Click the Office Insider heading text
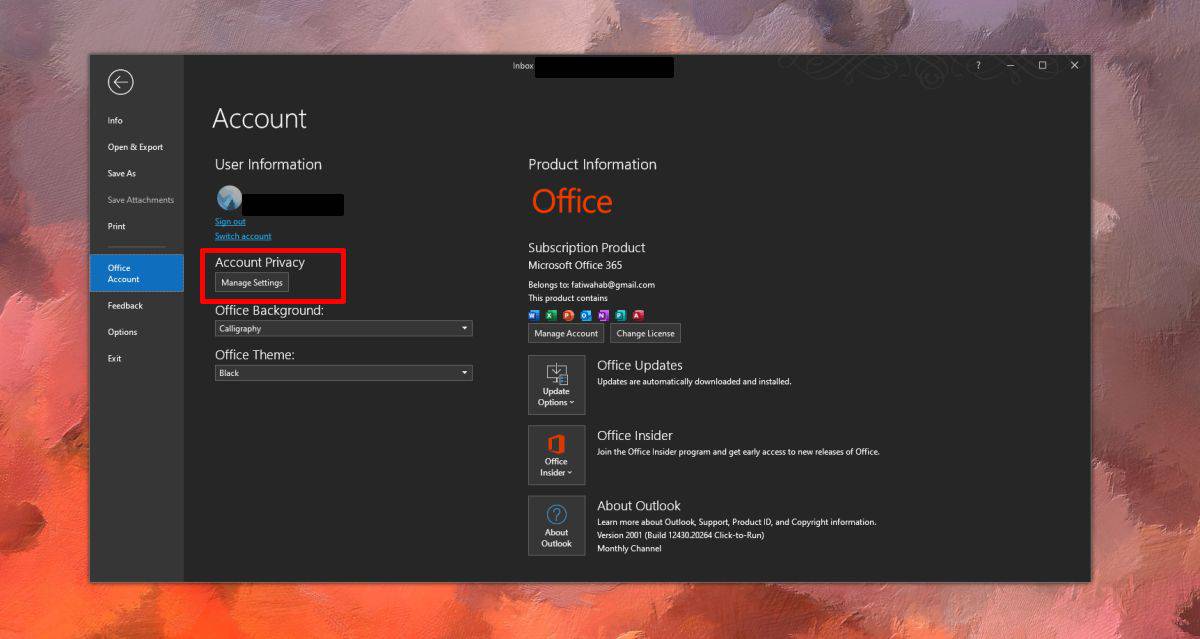The height and width of the screenshot is (639, 1200). click(x=635, y=435)
